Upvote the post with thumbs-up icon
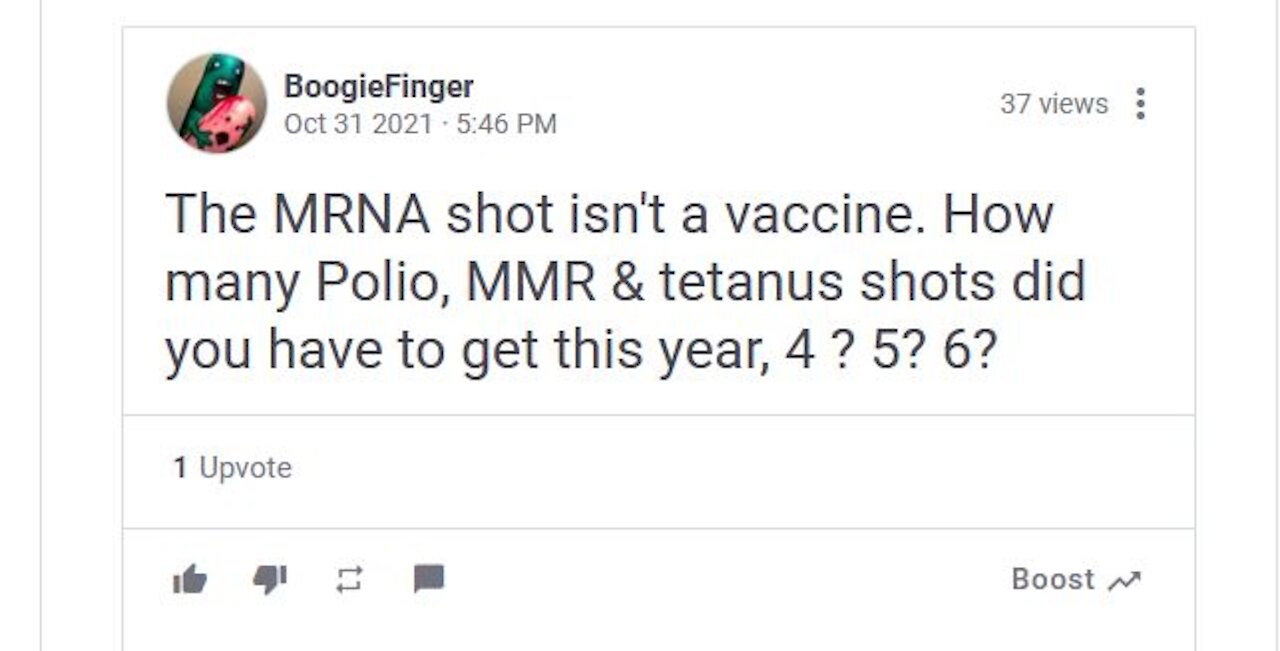This screenshot has width=1280, height=651. (190, 579)
